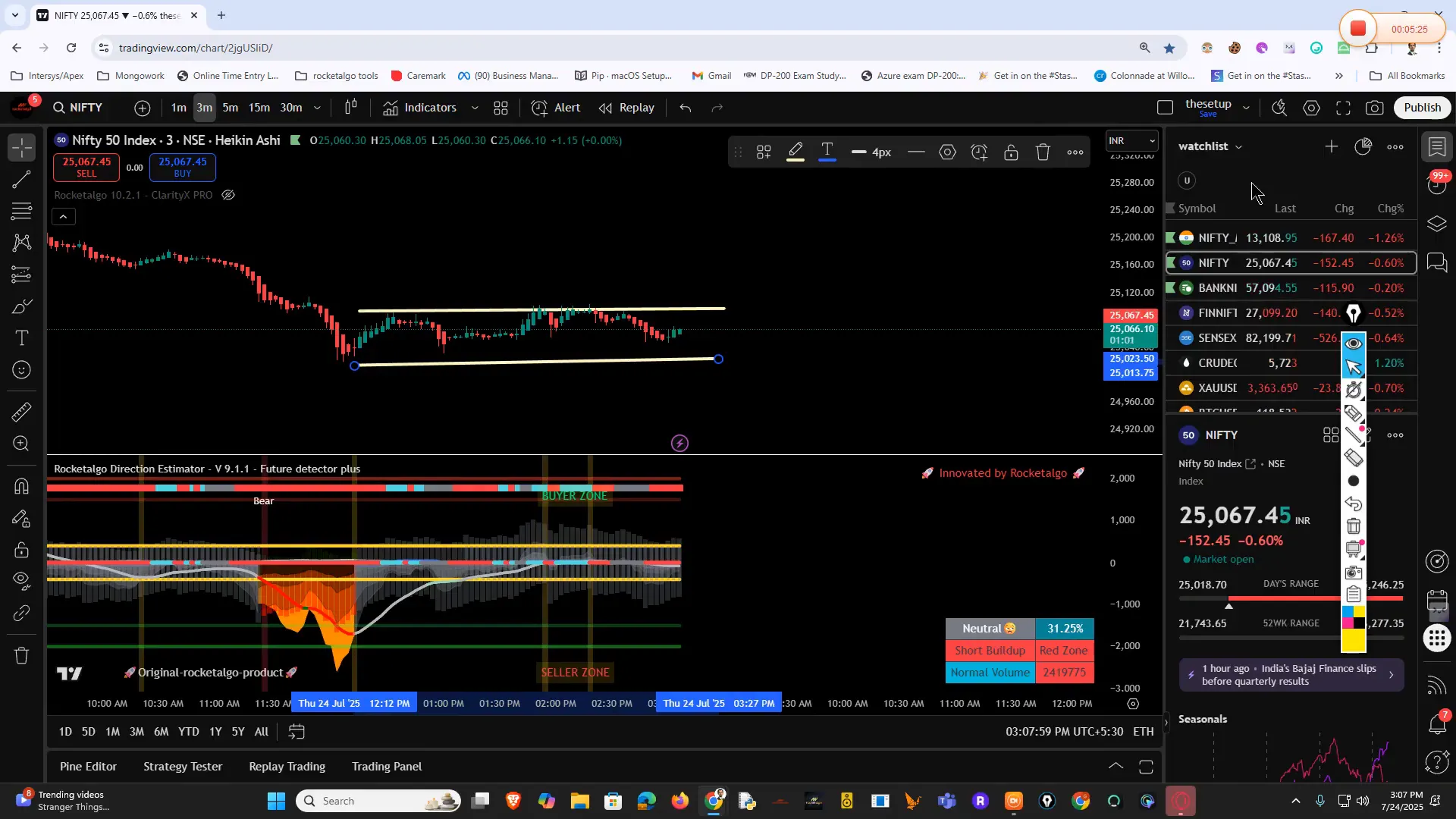Click the 25,067.45 SELL button
The image size is (1456, 819).
[x=86, y=167]
